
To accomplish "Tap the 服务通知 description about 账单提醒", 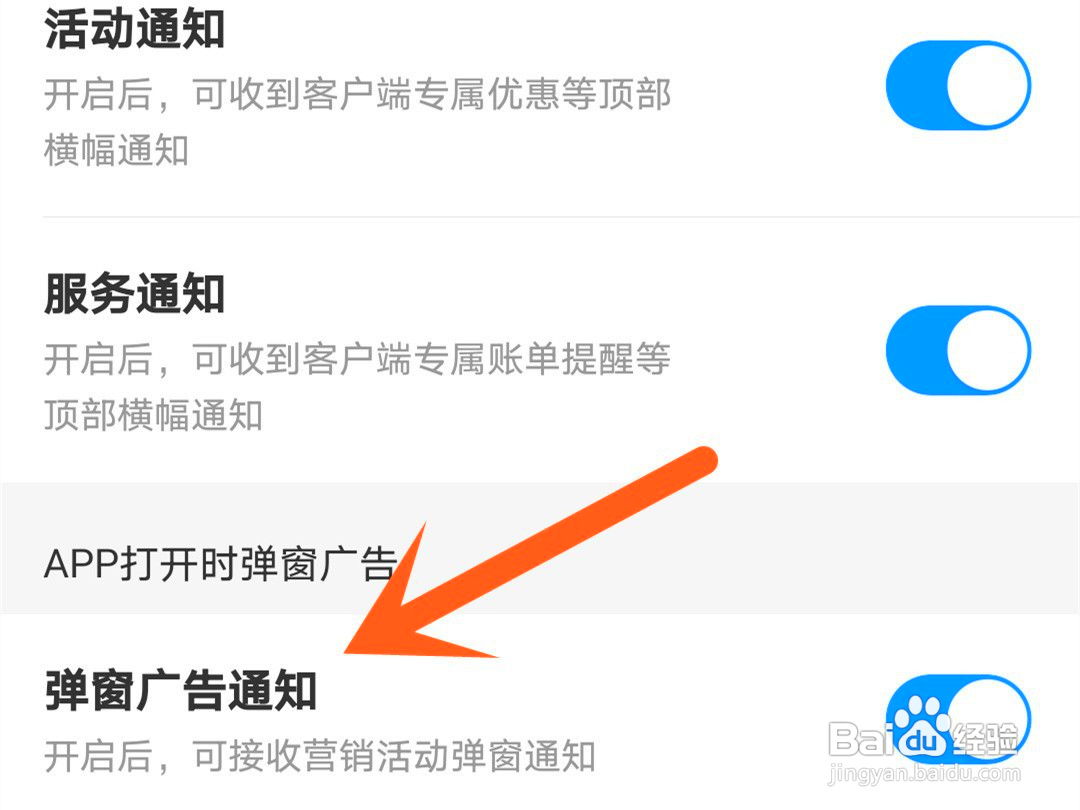I will pos(357,386).
